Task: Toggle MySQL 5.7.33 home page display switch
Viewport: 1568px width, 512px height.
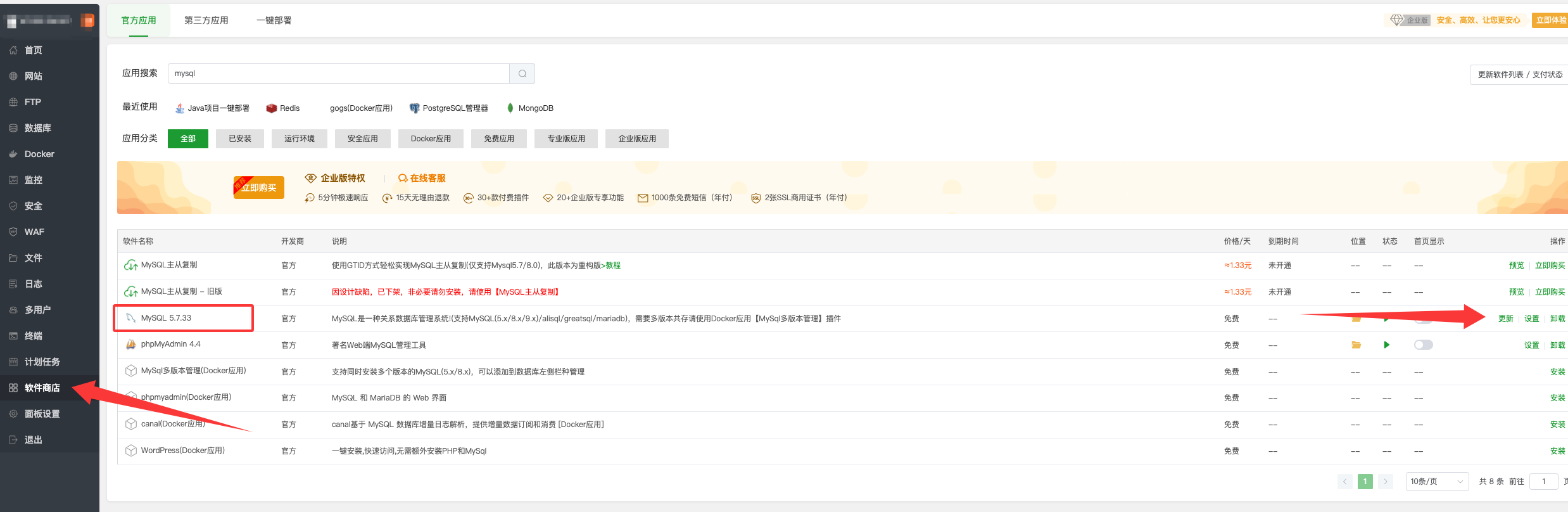Action: click(1423, 319)
